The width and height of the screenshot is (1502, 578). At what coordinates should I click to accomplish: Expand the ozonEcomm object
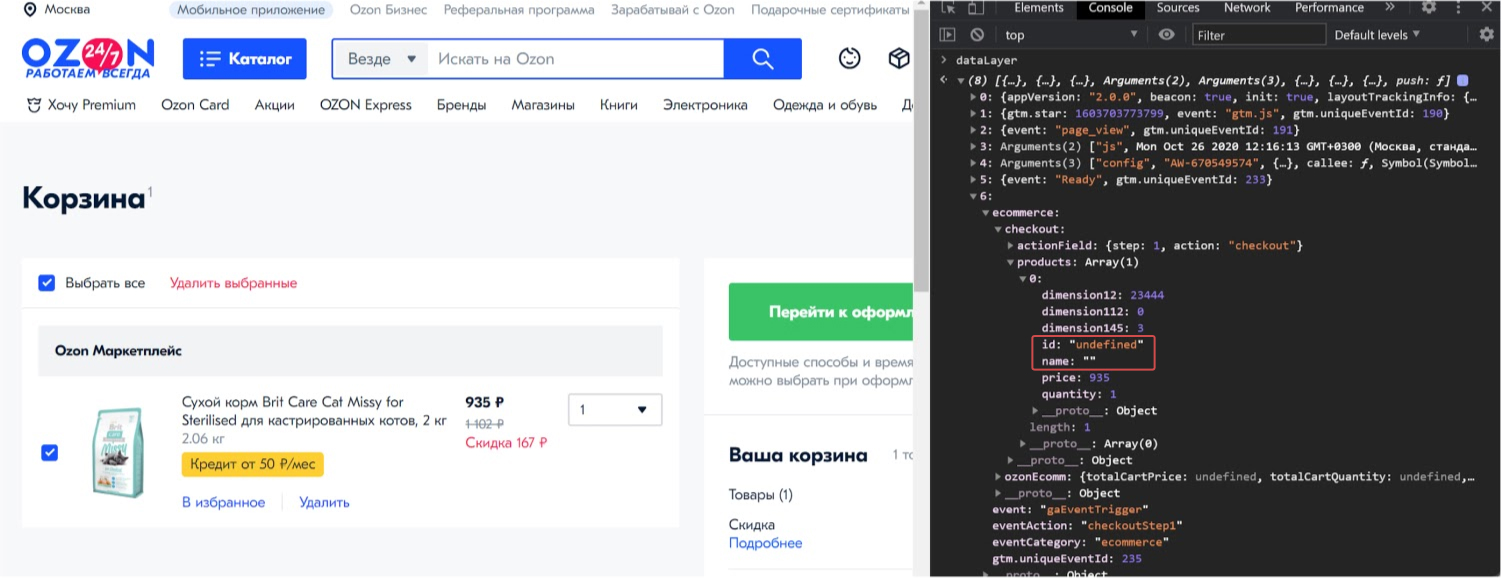pyautogui.click(x=998, y=477)
